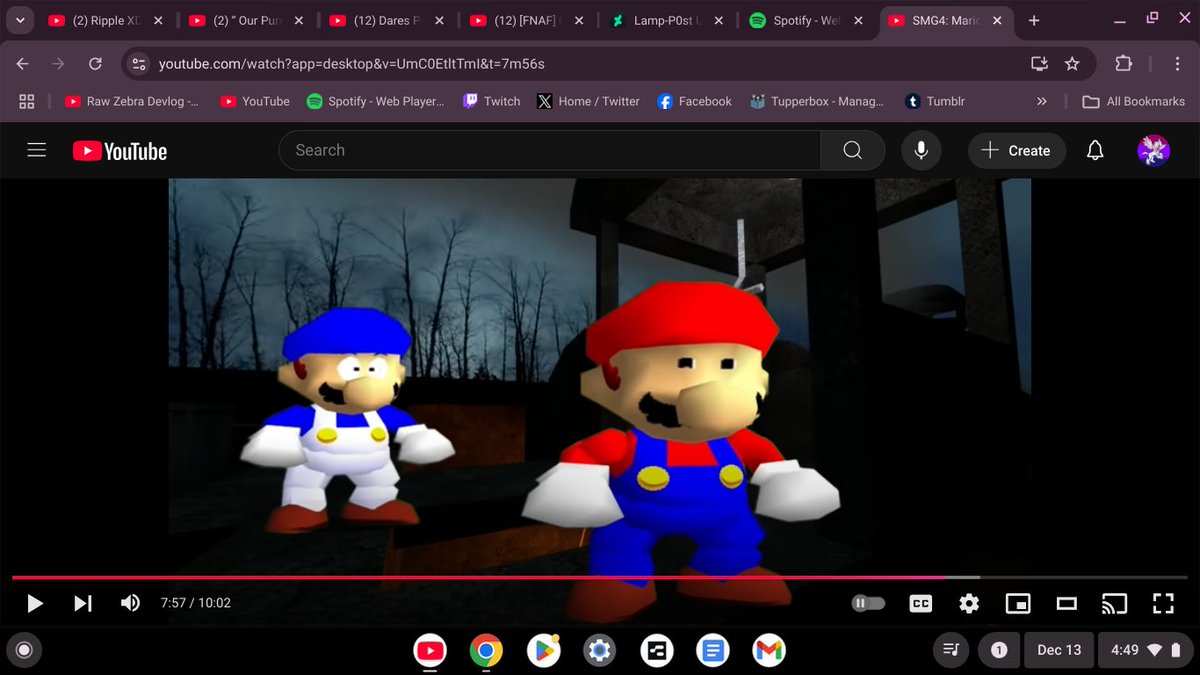Select the URL in the address bar

pos(352,63)
